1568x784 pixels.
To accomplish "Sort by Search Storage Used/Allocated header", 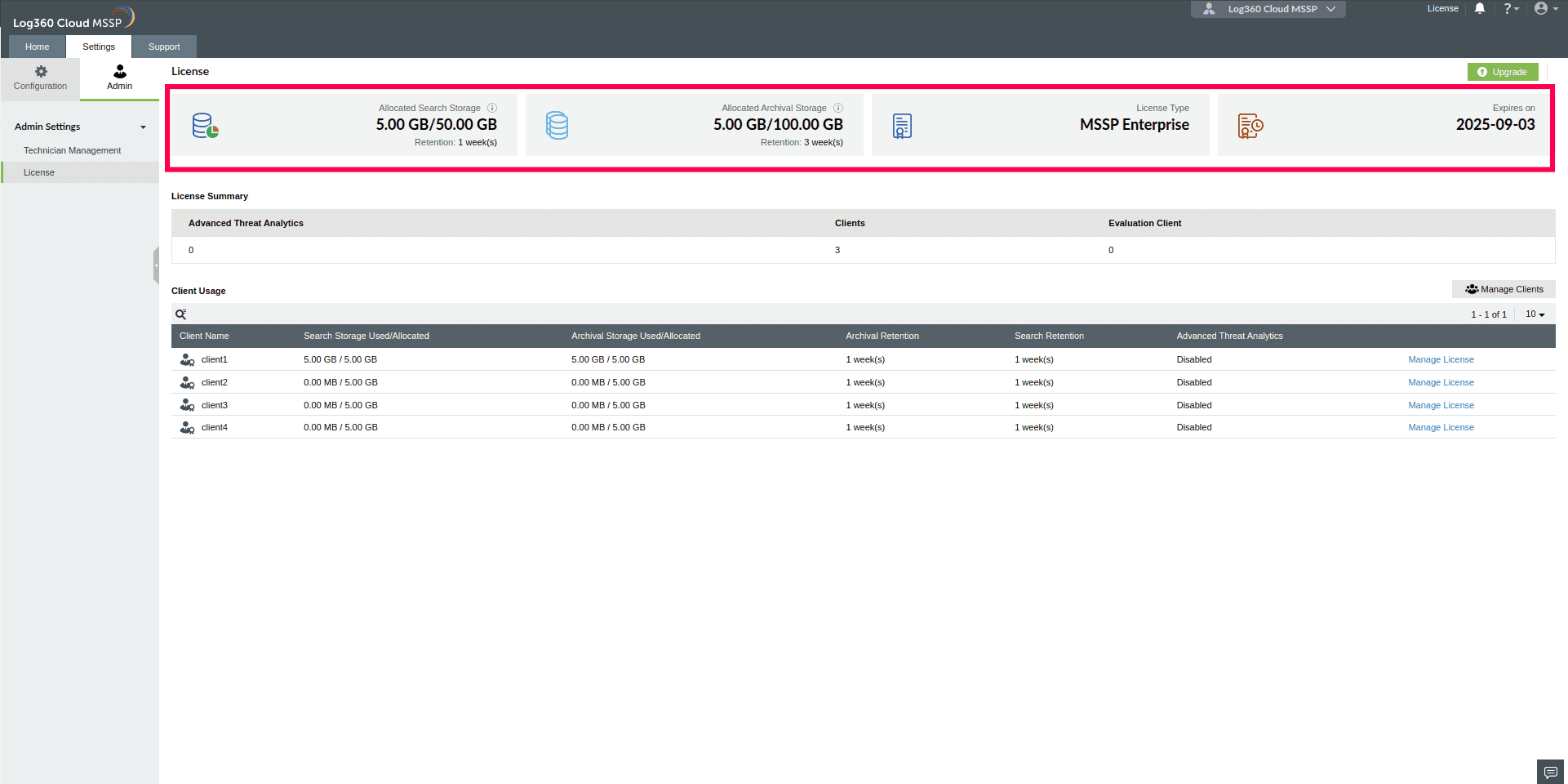I will [x=366, y=336].
